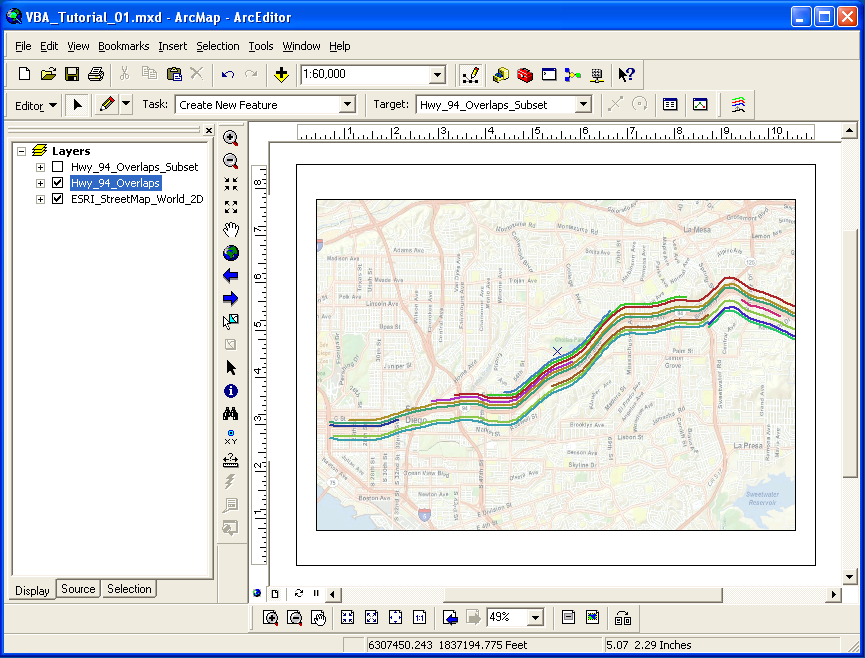
Task: Hide the ESRI_StreetMap_World_2D layer
Action: point(58,199)
